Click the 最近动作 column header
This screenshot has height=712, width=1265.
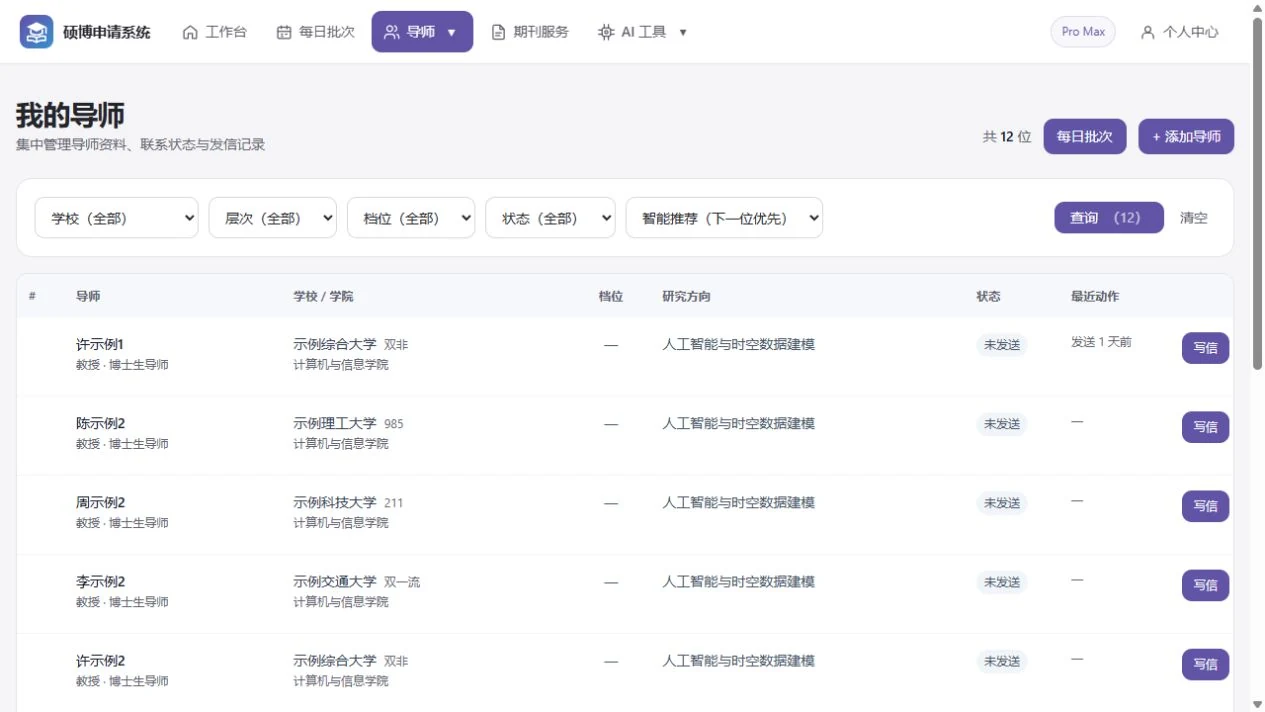(x=1095, y=297)
